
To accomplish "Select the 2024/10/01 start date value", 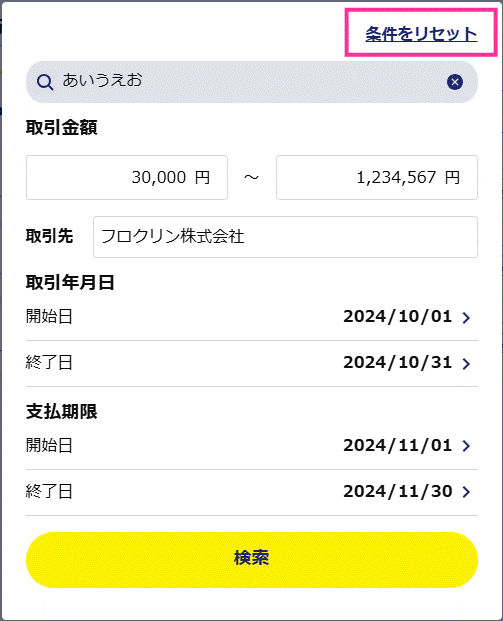I will pyautogui.click(x=398, y=316).
